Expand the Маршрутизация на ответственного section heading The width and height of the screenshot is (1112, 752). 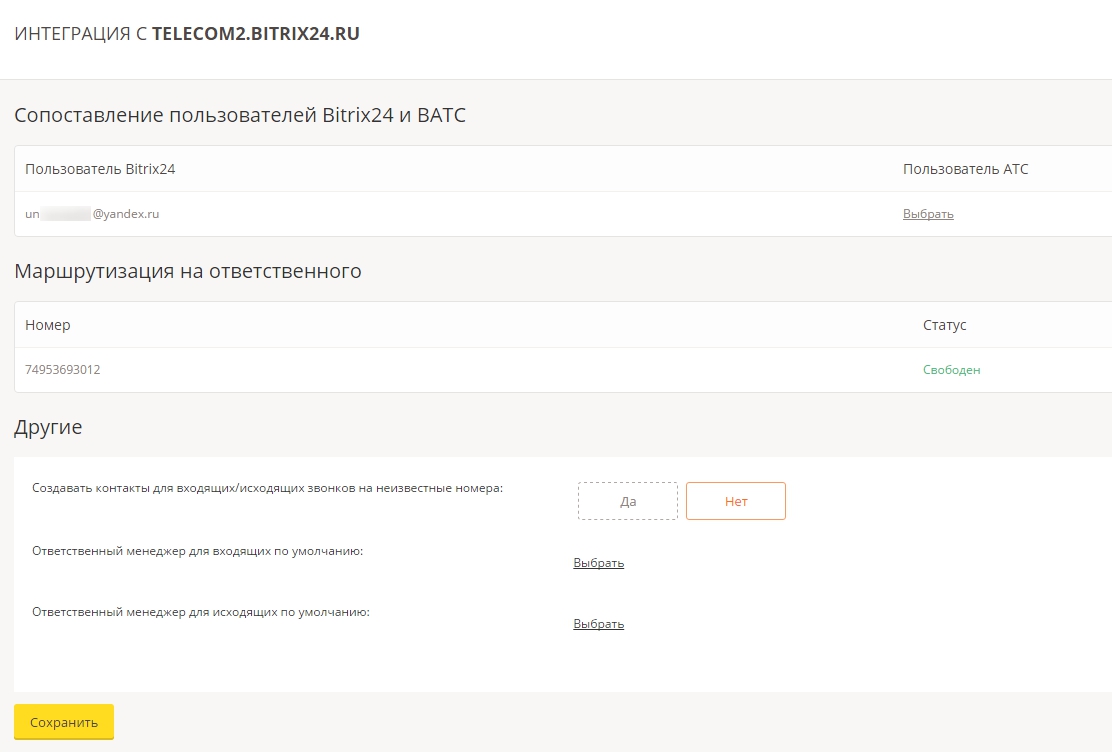click(x=187, y=271)
